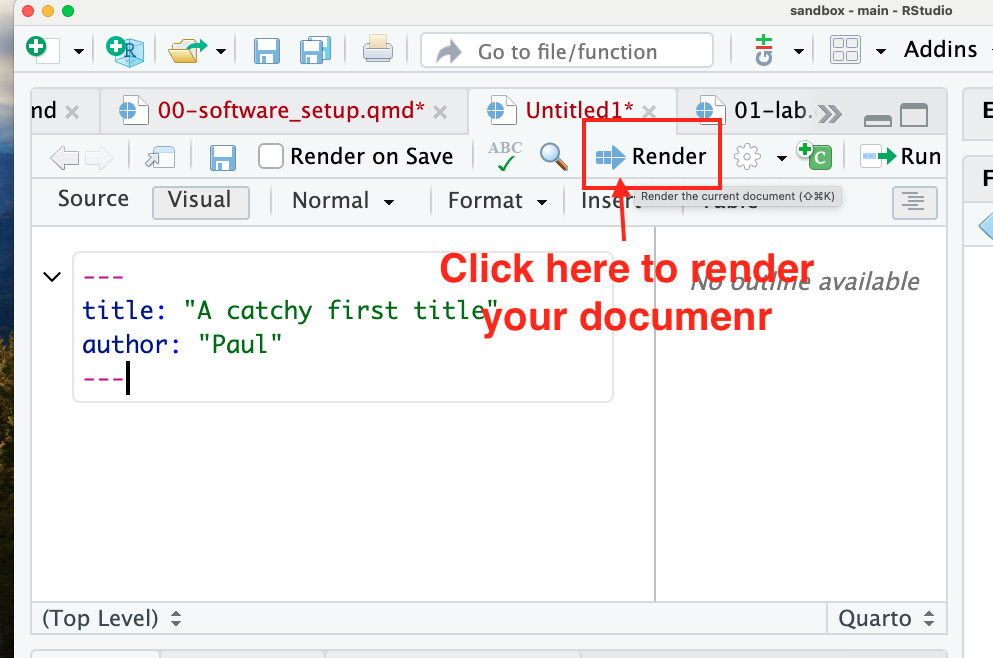Click the New File icon
This screenshot has width=993, height=658.
(38, 49)
